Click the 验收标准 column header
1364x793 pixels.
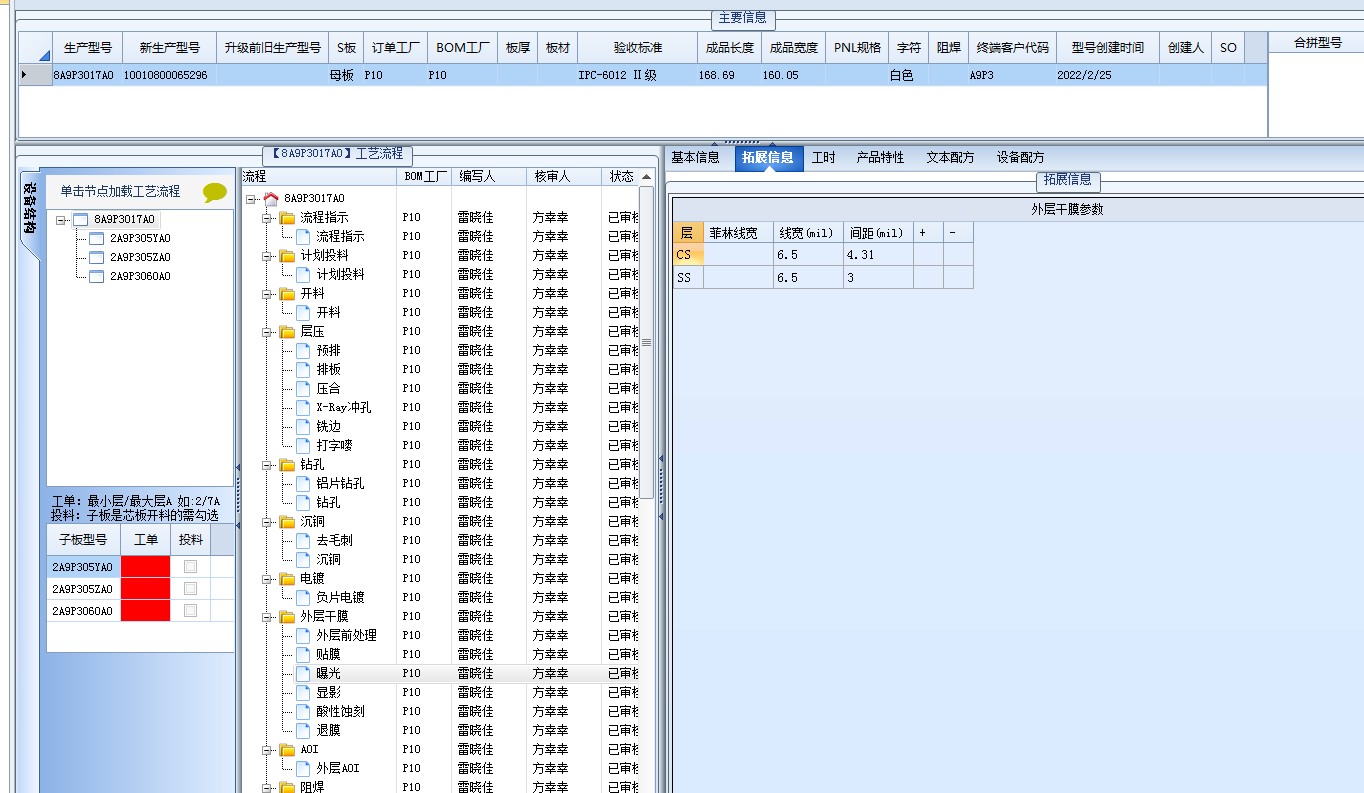pyautogui.click(x=637, y=48)
